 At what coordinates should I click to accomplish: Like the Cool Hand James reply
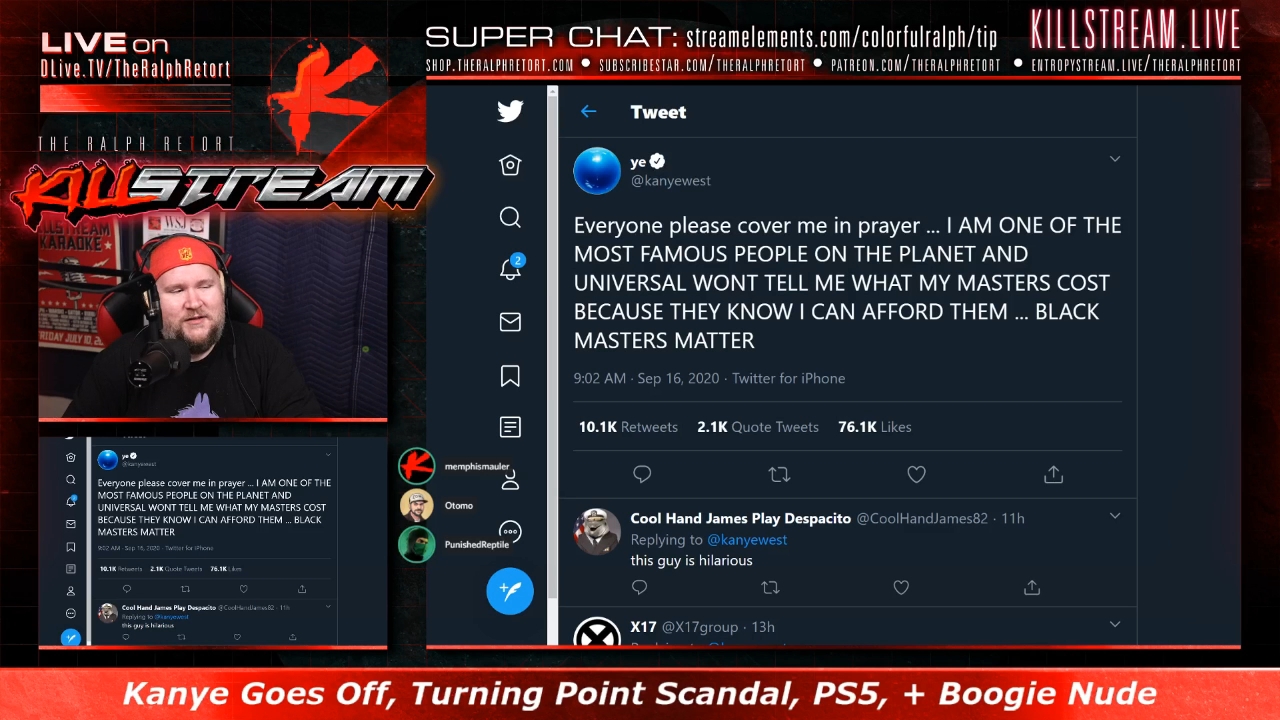901,587
